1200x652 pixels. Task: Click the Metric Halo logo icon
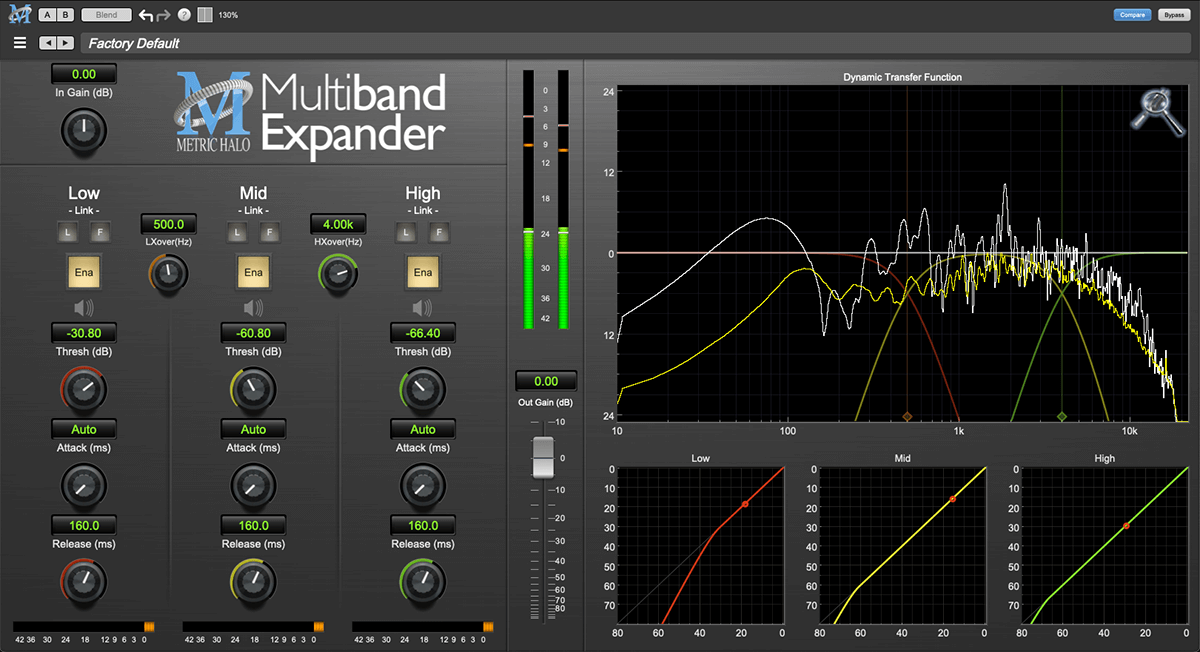pyautogui.click(x=18, y=14)
